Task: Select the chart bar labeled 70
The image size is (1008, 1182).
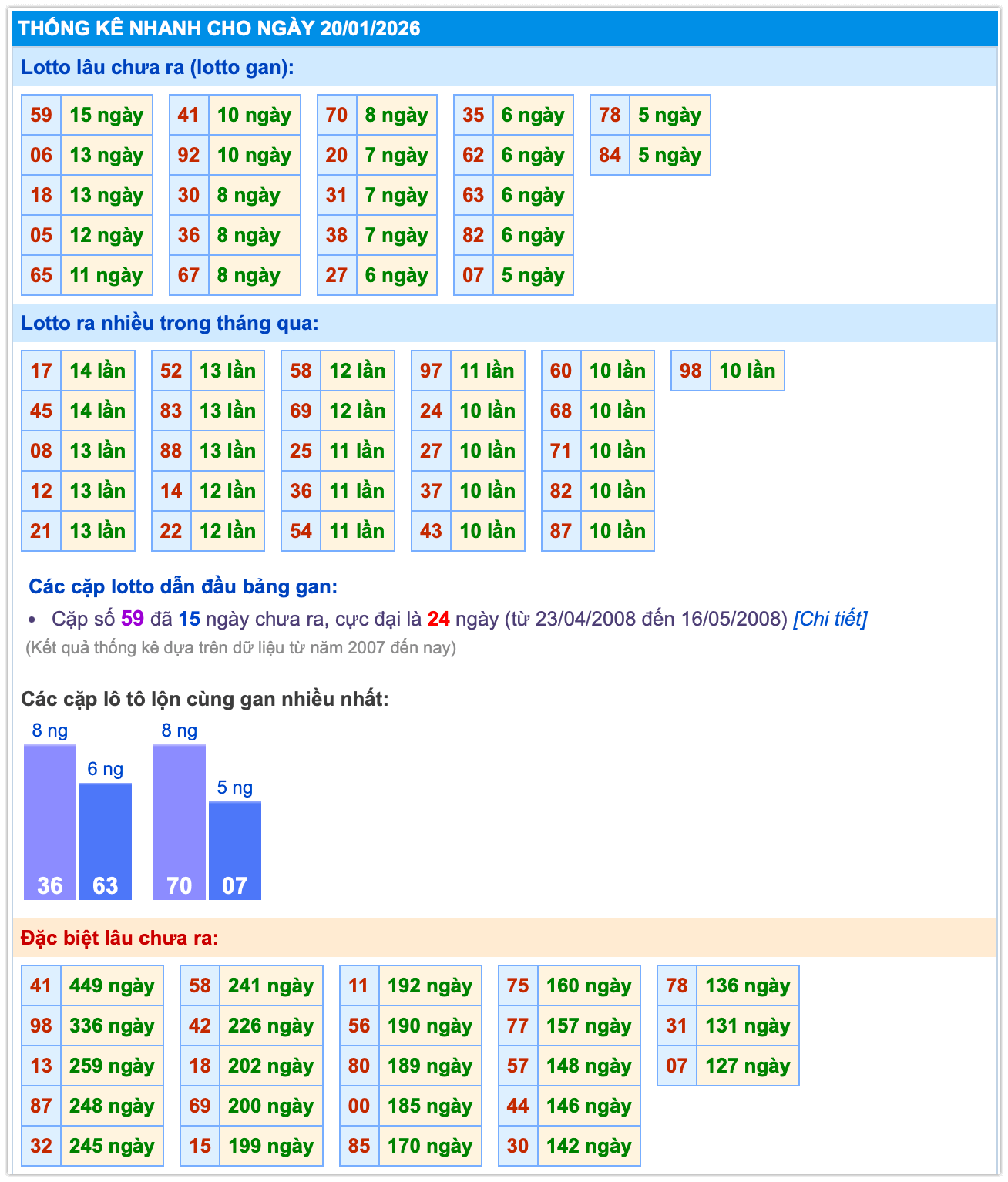Action: 180,823
